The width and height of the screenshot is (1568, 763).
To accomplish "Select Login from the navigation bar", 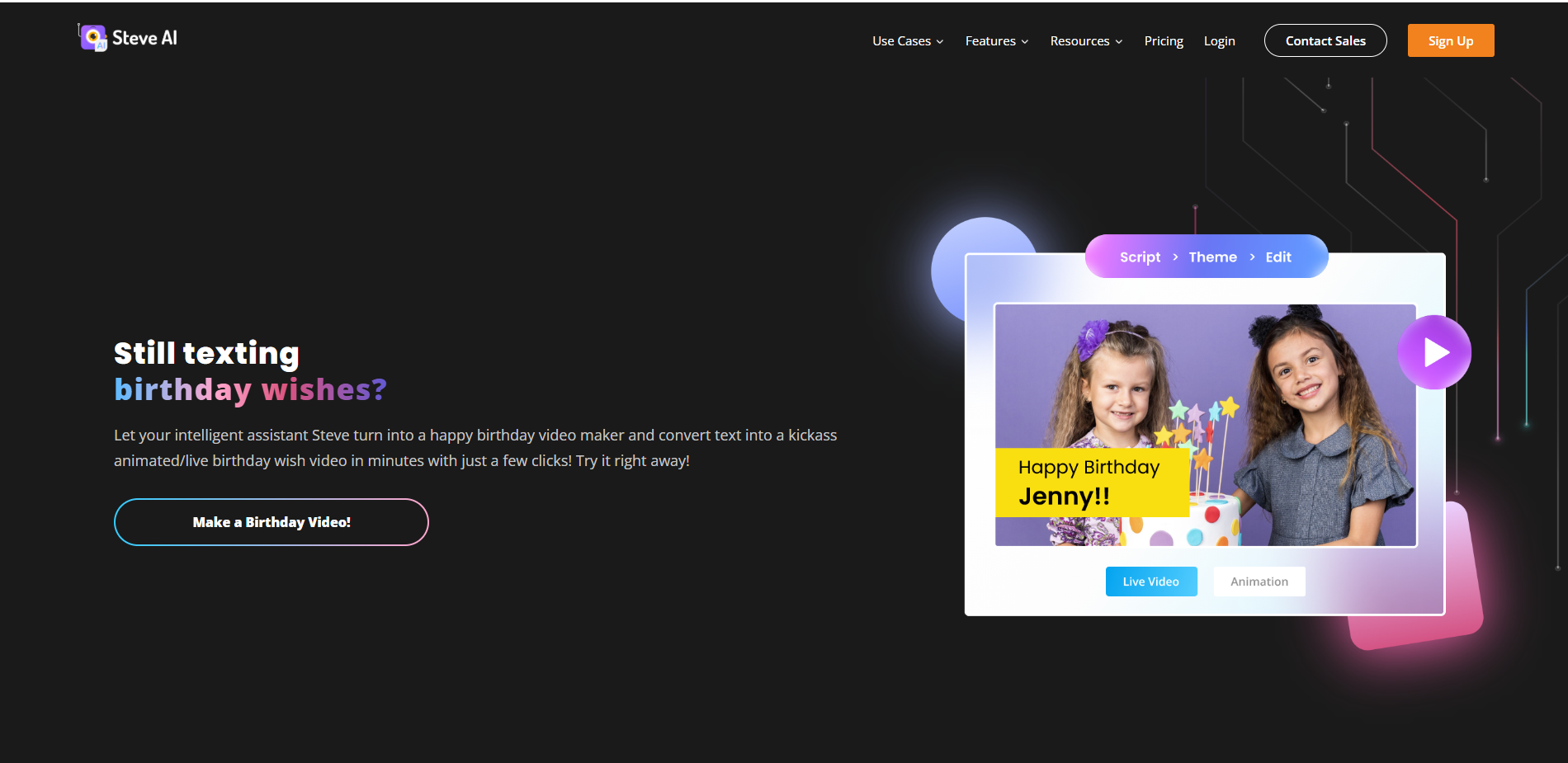I will 1219,40.
